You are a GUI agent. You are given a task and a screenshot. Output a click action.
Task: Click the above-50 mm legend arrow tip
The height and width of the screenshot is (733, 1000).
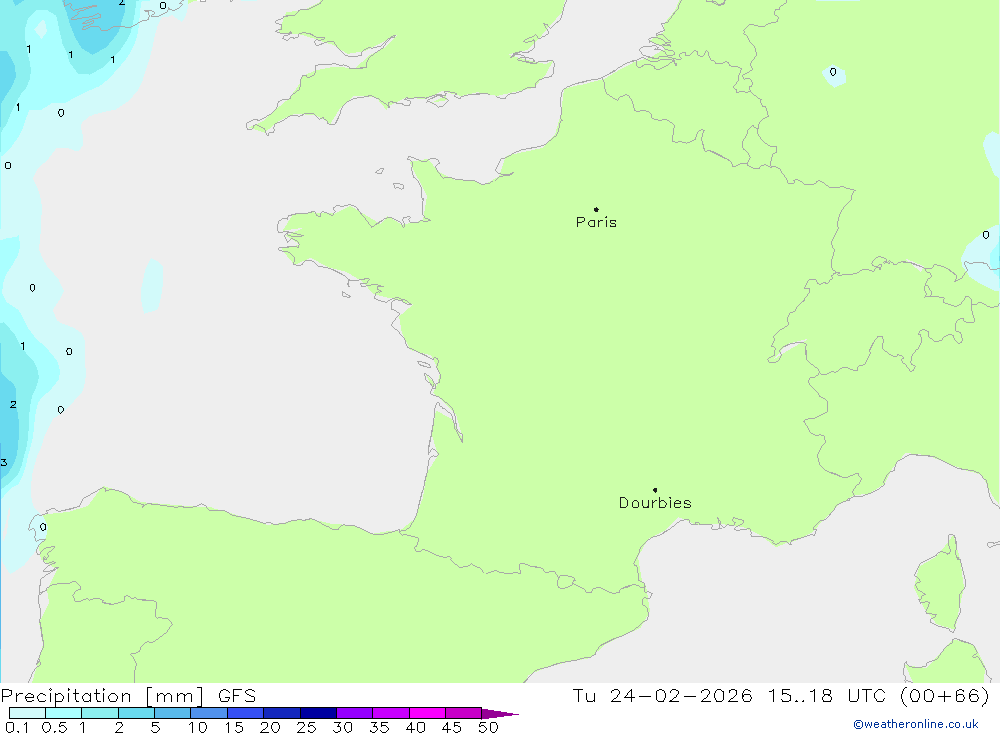pos(500,713)
